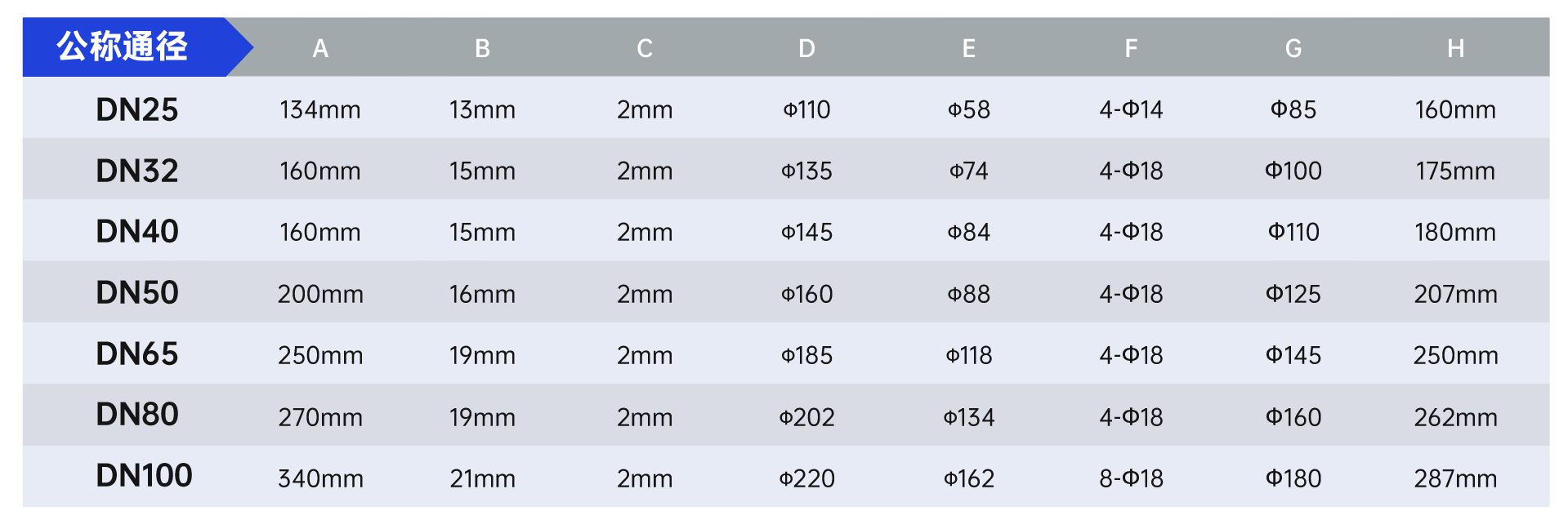Select the Φ160 cell in DN80 row
The image size is (1568, 529).
coord(1293,417)
